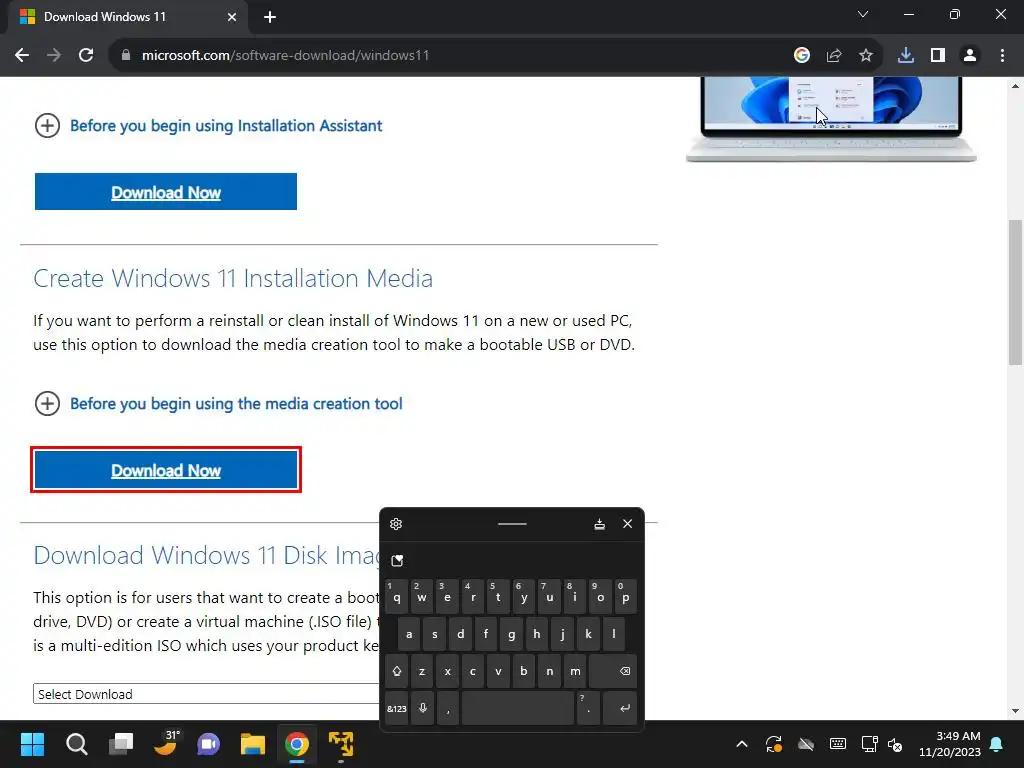This screenshot has height=768, width=1024.
Task: Switch keyboard to &123 symbols
Action: (x=396, y=709)
